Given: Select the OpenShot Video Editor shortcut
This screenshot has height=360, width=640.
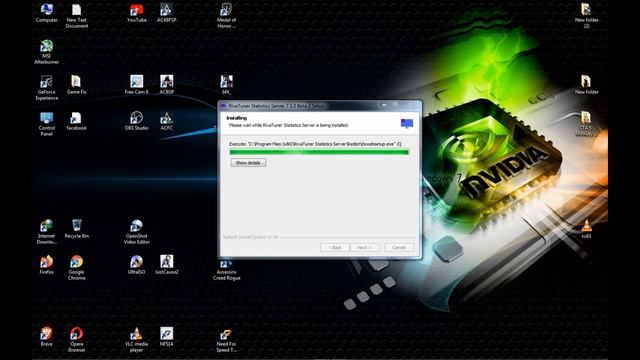Looking at the screenshot, I should (x=136, y=232).
